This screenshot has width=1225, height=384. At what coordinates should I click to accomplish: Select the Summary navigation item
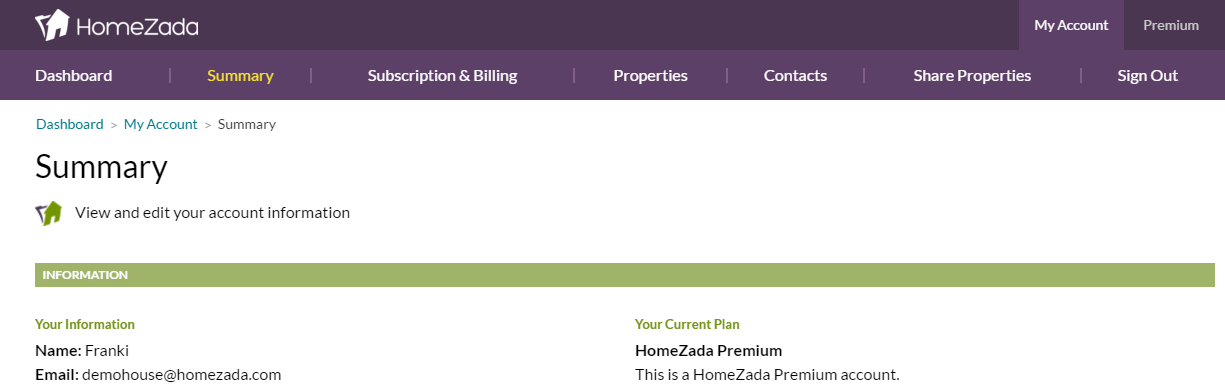(x=240, y=75)
